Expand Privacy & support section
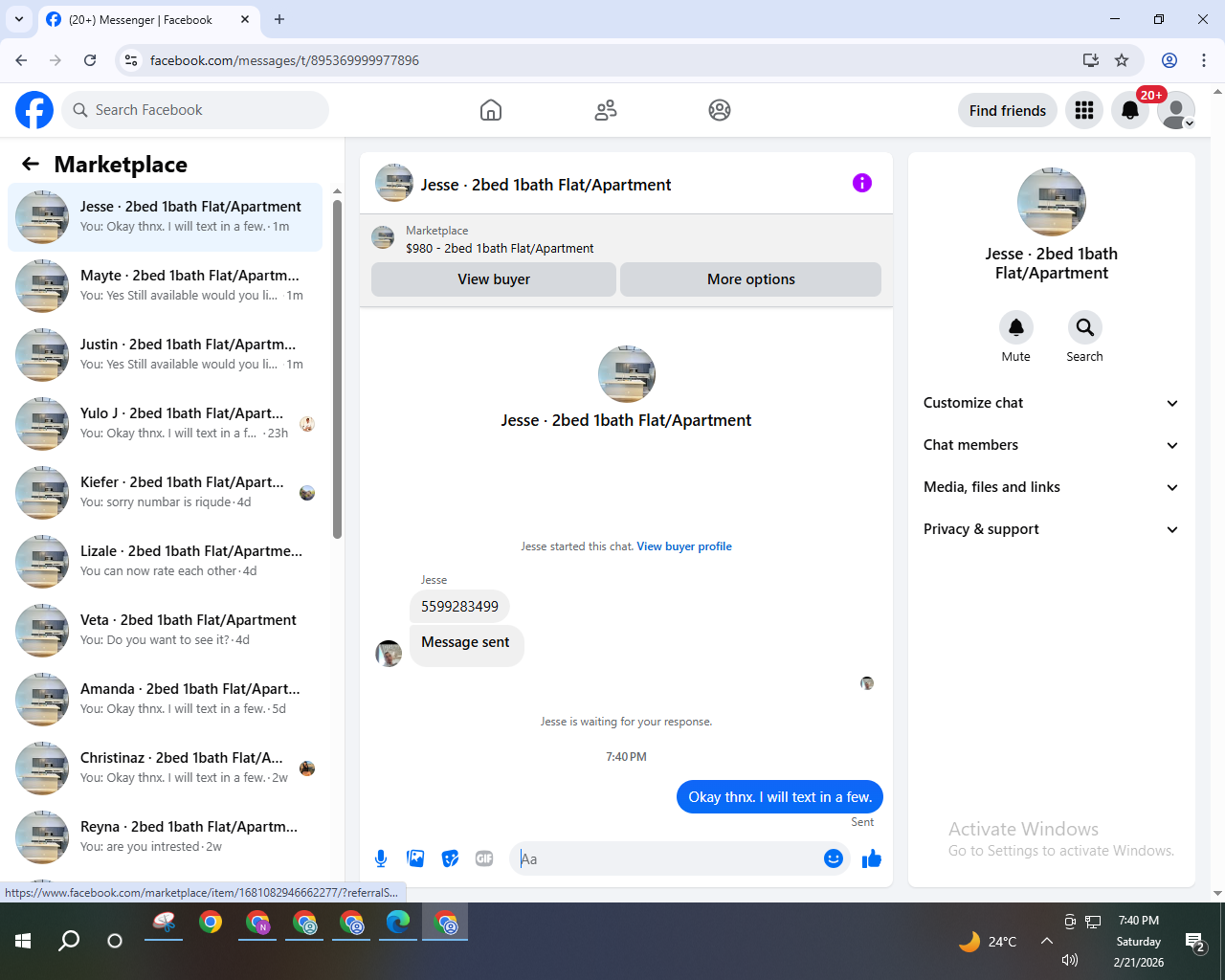Image resolution: width=1225 pixels, height=980 pixels. 1052,529
